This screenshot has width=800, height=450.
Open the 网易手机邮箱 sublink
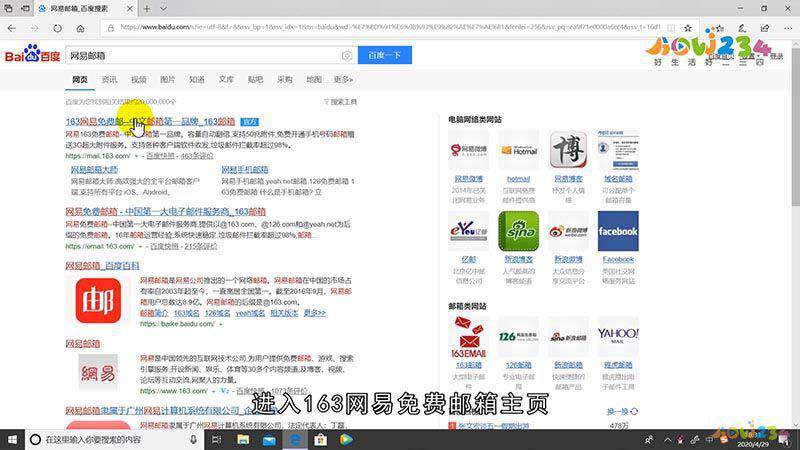pos(244,169)
